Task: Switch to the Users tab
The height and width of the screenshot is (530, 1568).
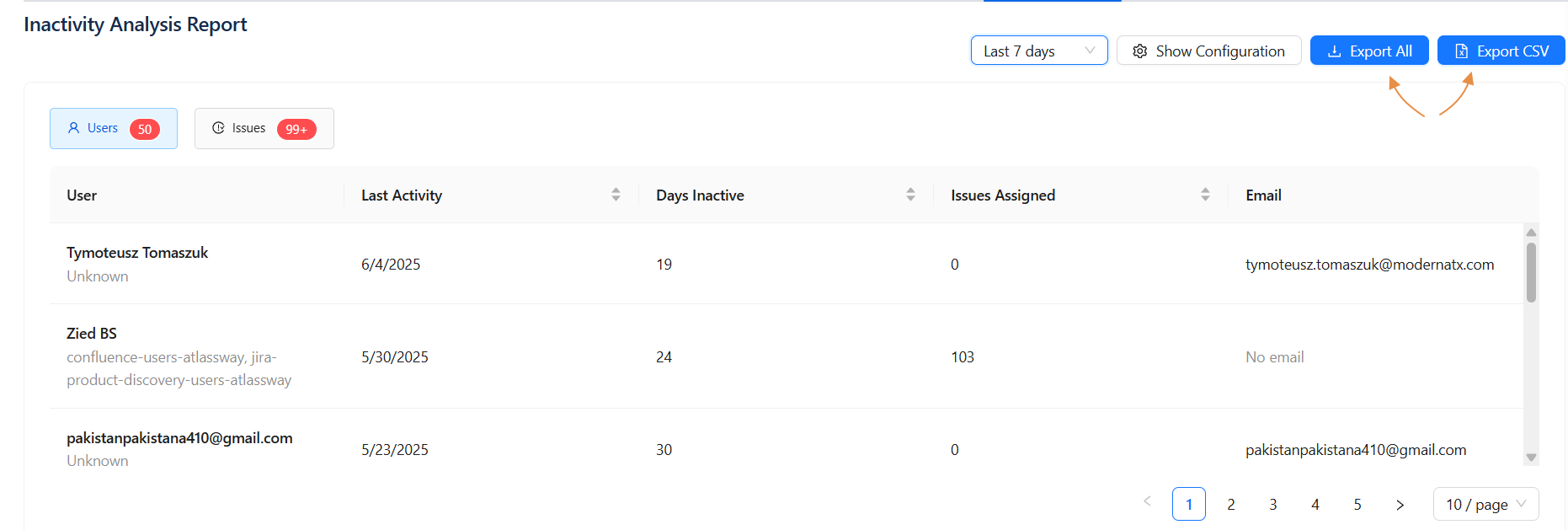Action: (114, 128)
